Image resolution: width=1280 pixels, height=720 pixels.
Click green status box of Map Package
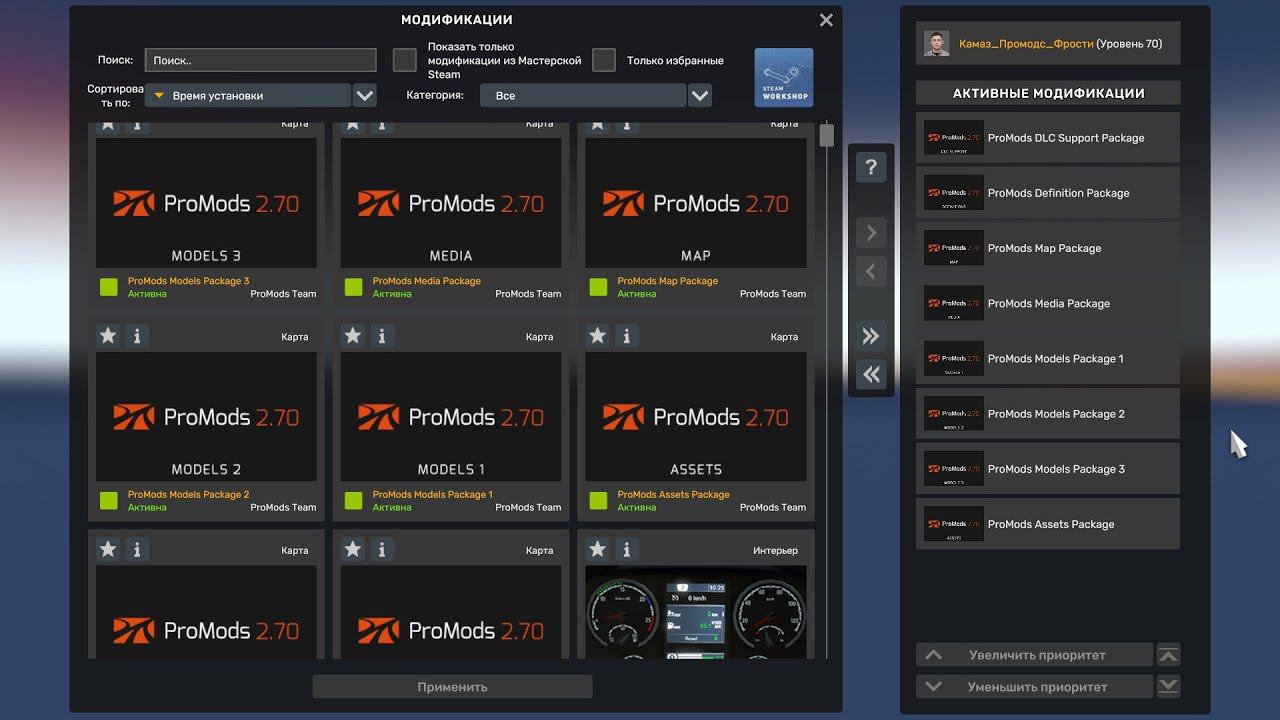coord(599,288)
